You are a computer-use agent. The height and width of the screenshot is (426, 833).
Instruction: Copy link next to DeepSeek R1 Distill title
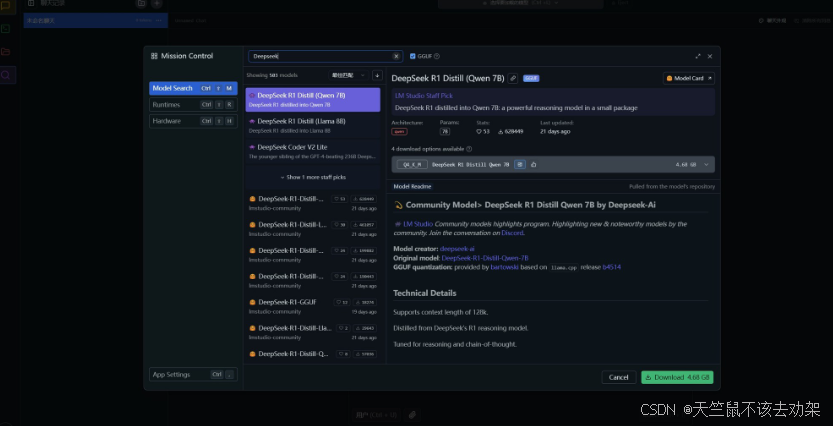coord(513,78)
